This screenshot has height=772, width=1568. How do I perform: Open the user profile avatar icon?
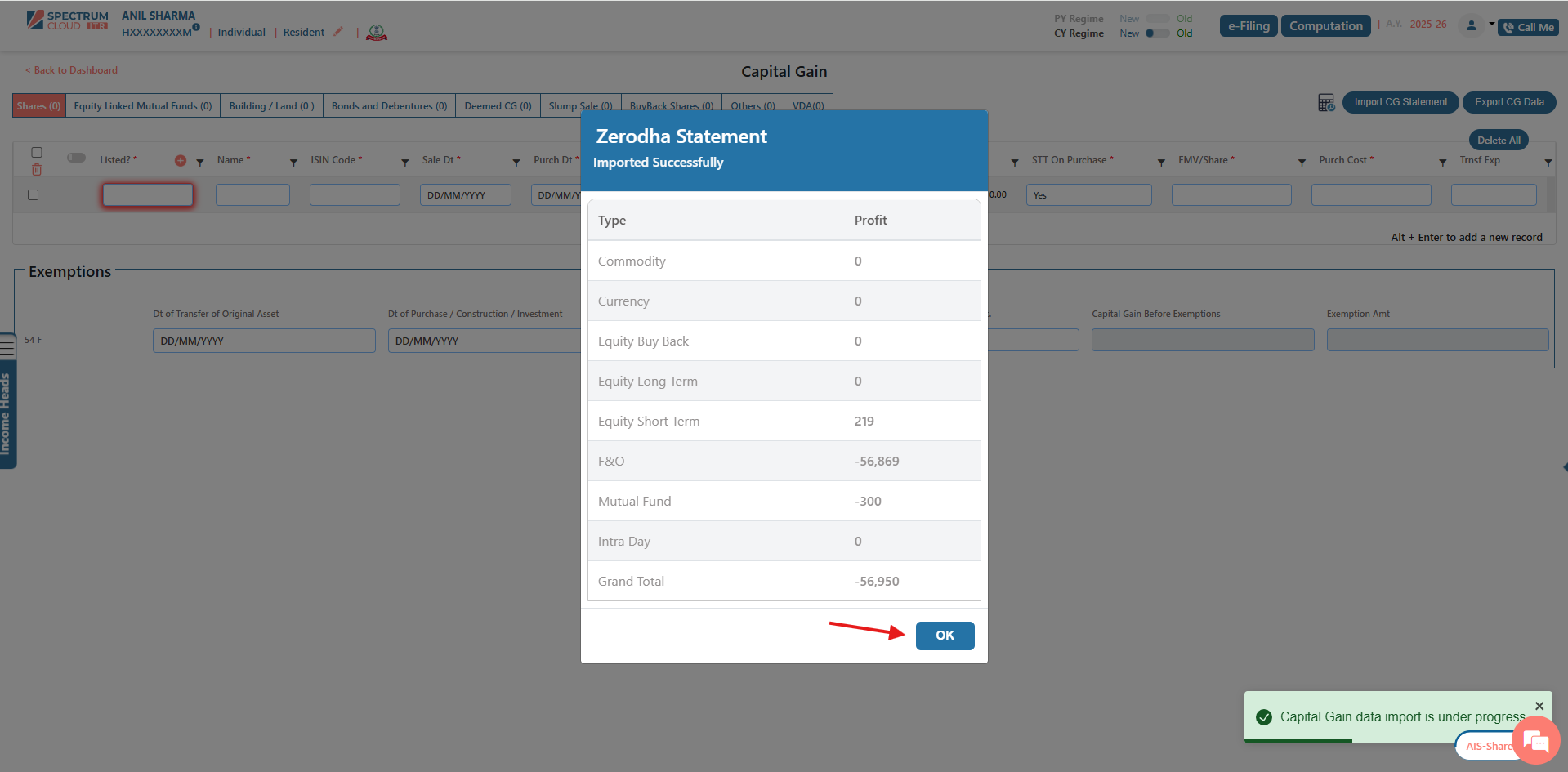pyautogui.click(x=1471, y=26)
